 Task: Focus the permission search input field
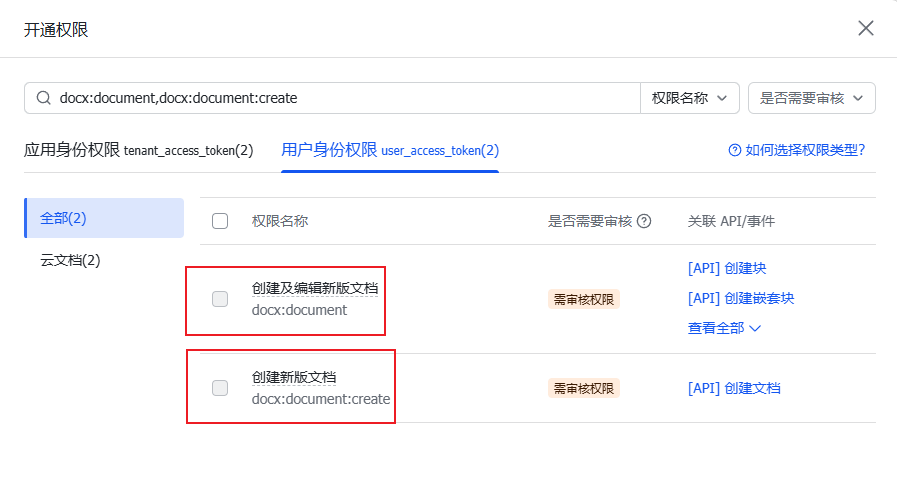[332, 98]
